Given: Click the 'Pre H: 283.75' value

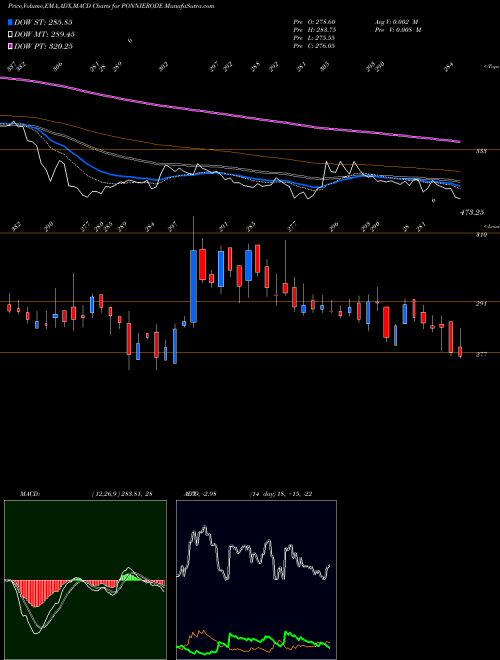Looking at the screenshot, I should pos(314,30).
